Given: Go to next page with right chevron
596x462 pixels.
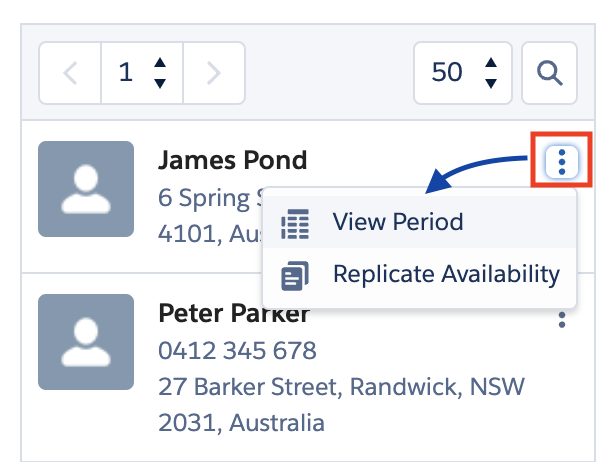Looking at the screenshot, I should click(x=214, y=73).
